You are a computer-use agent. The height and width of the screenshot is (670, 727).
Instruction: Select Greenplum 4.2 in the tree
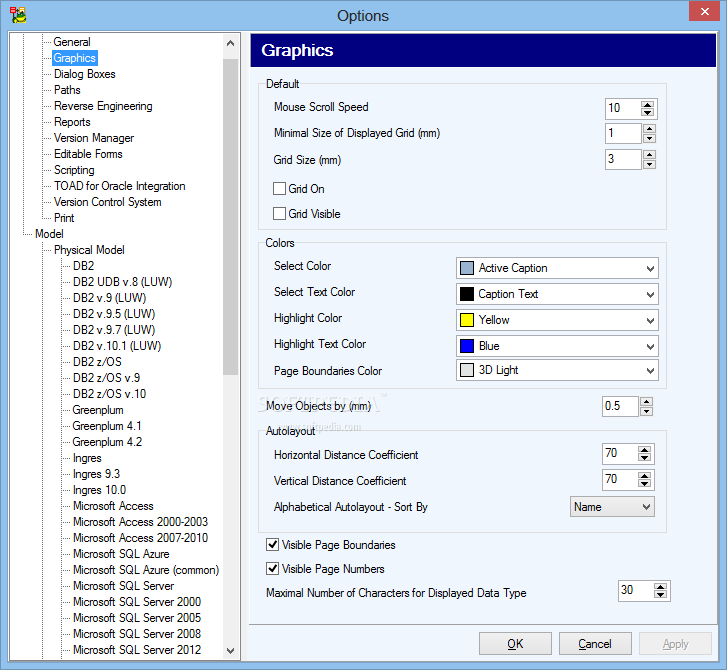tap(107, 442)
